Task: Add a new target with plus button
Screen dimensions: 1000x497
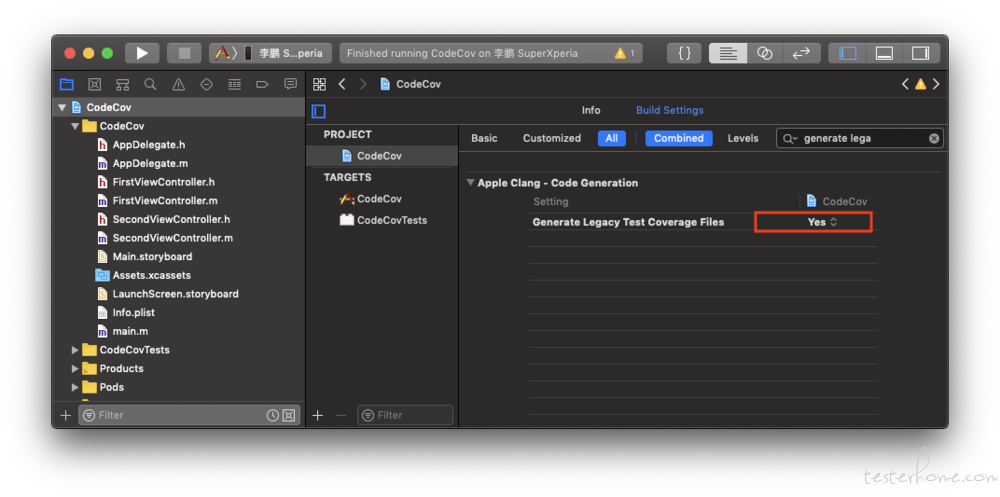Action: [318, 415]
